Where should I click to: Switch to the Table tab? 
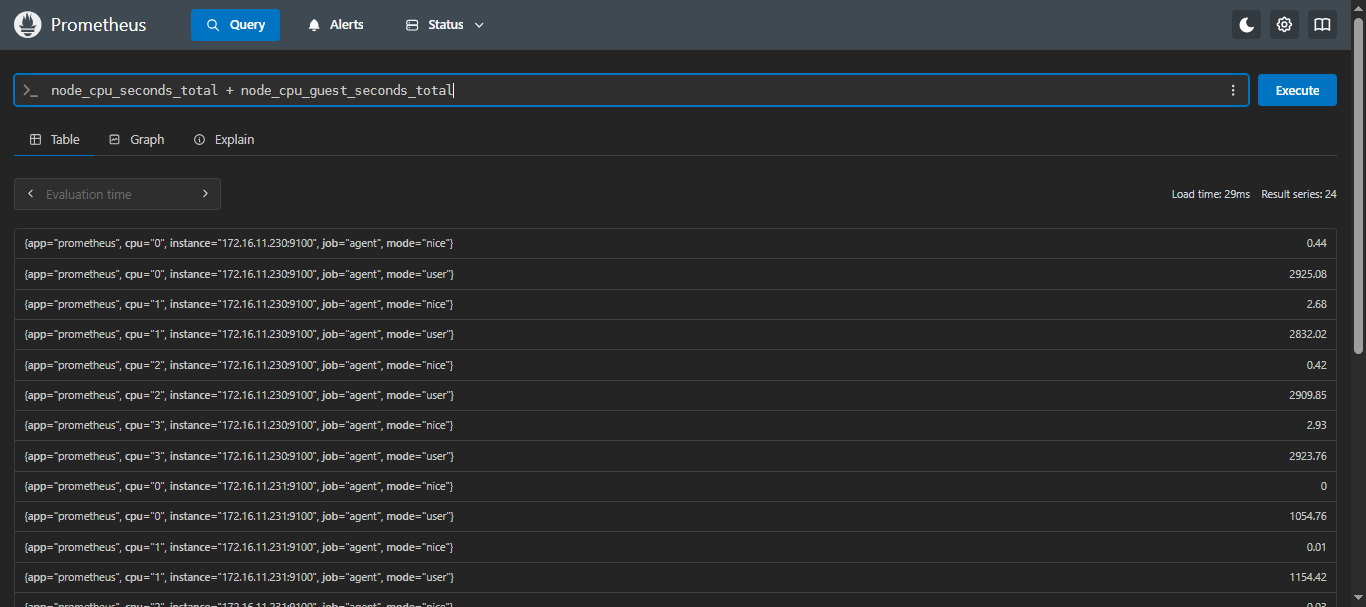click(x=55, y=139)
